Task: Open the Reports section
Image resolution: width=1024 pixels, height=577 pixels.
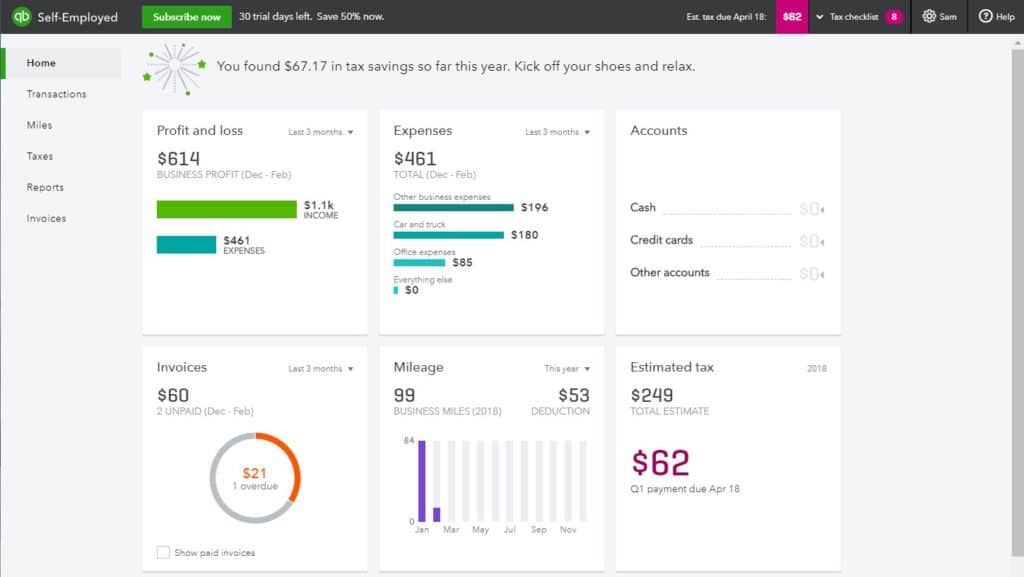Action: (47, 187)
